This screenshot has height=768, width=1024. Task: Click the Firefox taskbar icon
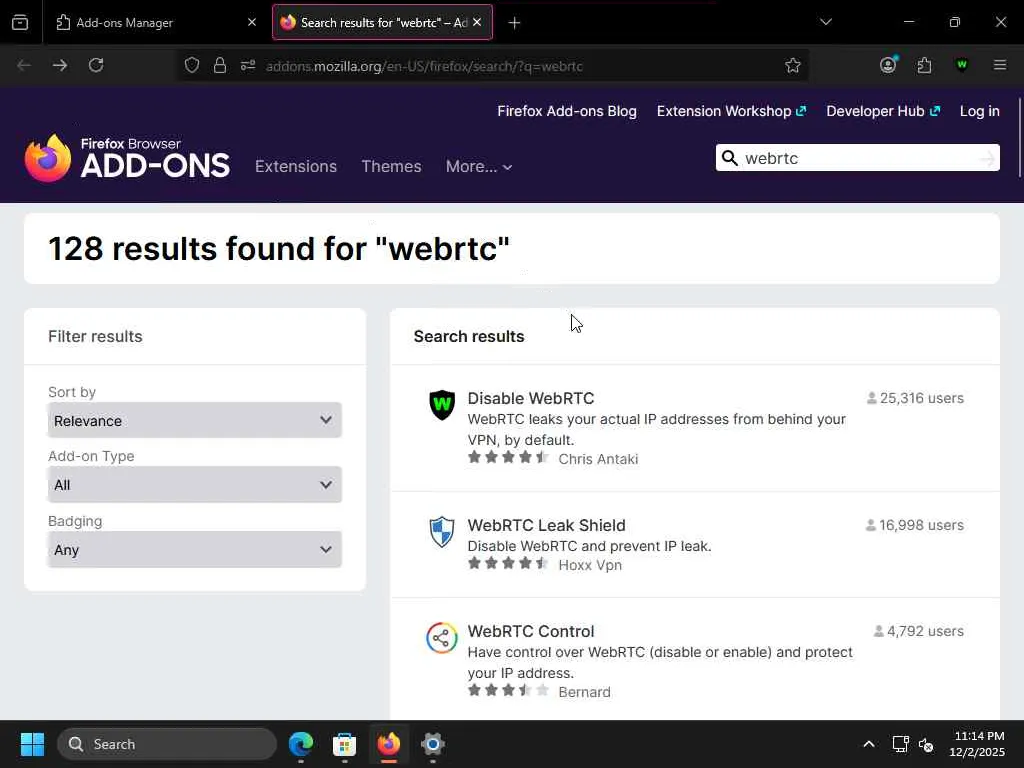[x=389, y=744]
